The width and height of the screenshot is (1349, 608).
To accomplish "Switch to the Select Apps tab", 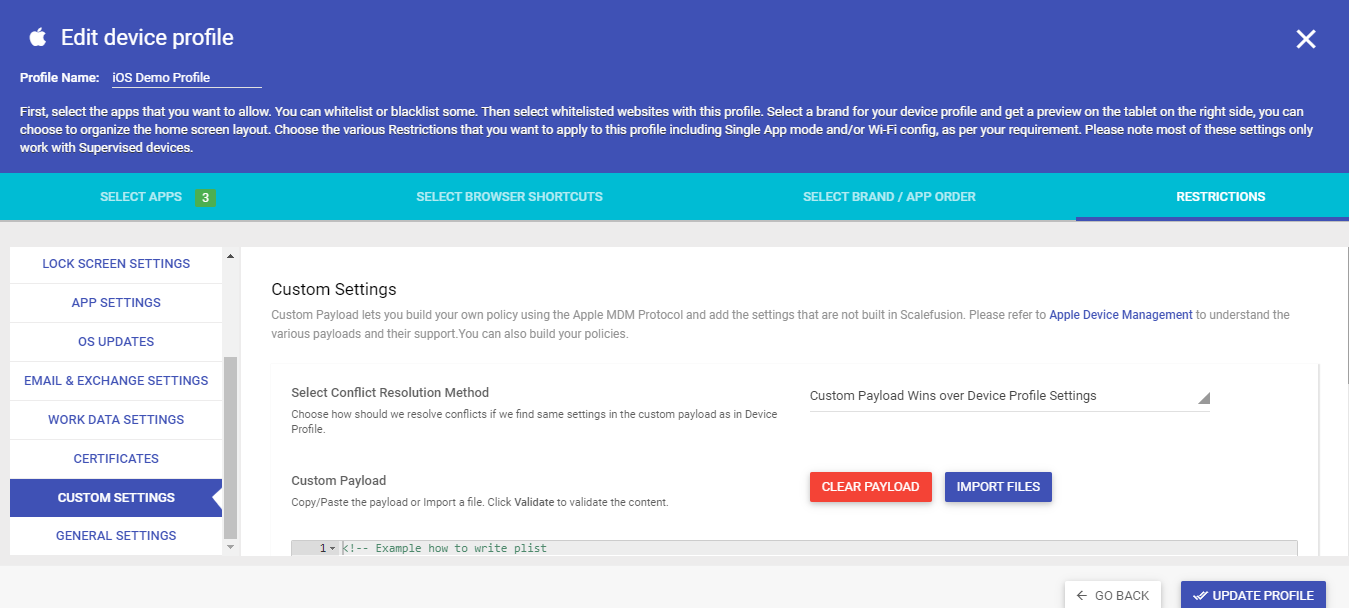I will [x=141, y=197].
